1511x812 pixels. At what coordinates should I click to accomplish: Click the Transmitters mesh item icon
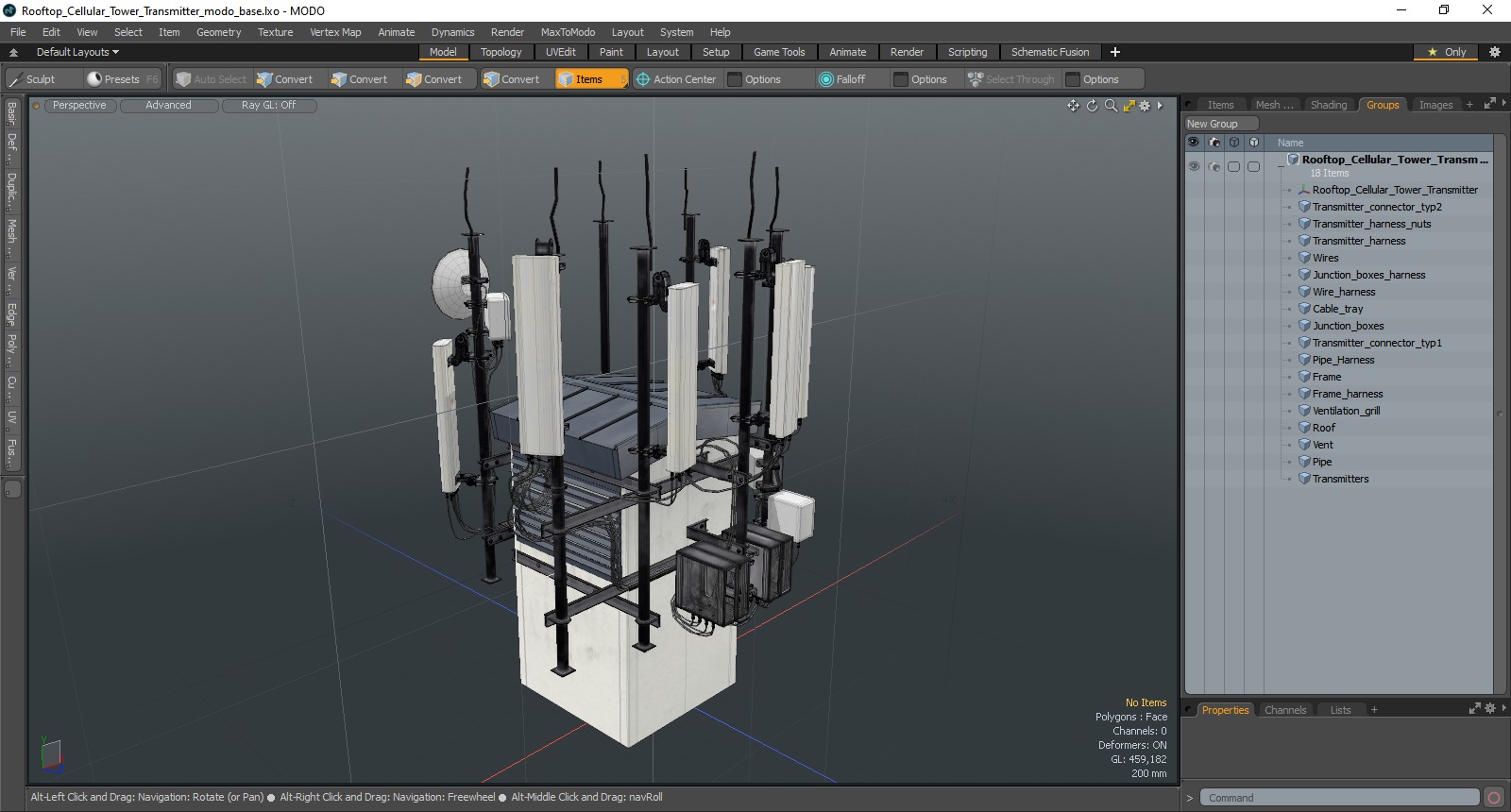[x=1304, y=479]
